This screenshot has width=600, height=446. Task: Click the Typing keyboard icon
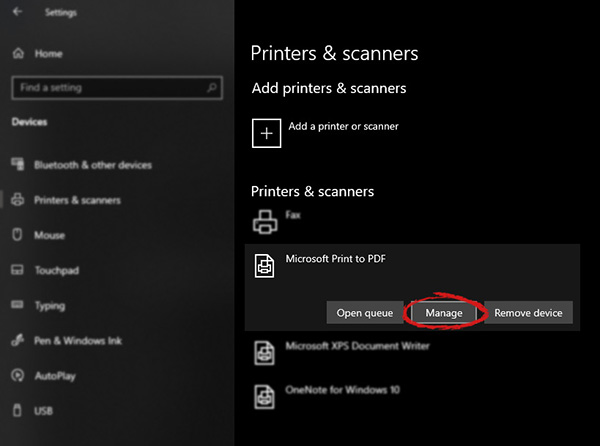(x=17, y=304)
